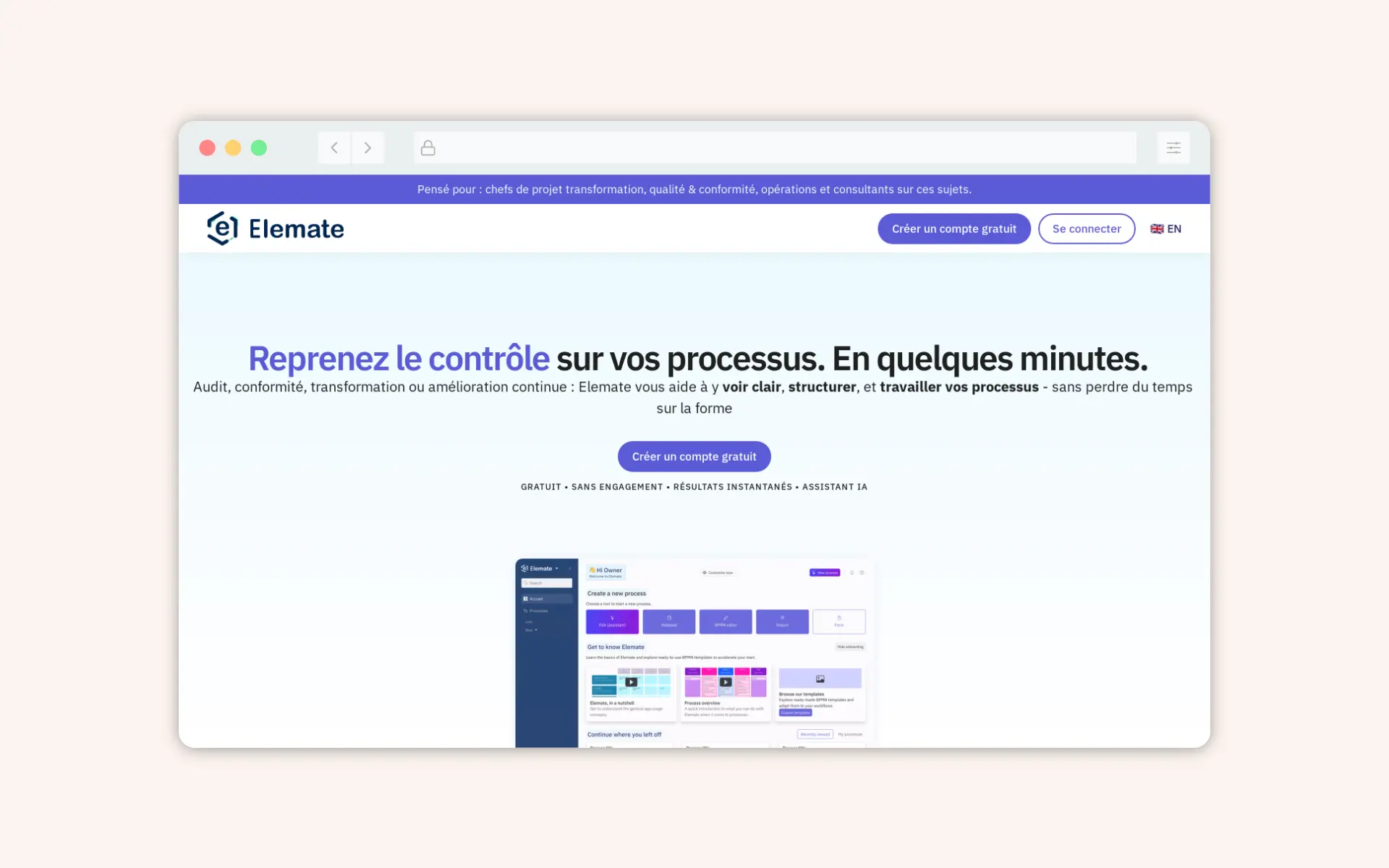
Task: Click the 'Notepad' tile in app preview
Action: pos(668,621)
